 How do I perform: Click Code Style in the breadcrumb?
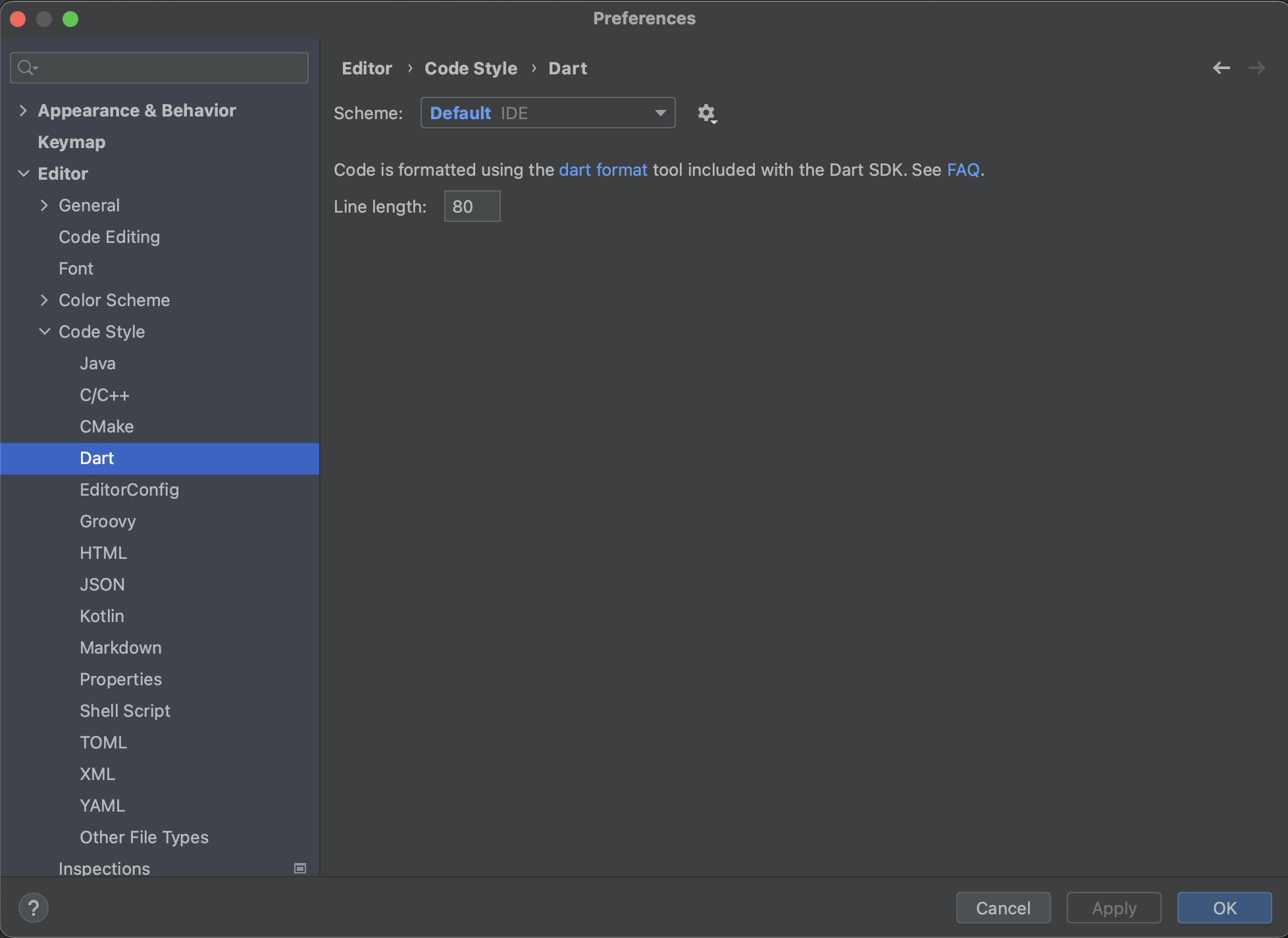pos(471,68)
